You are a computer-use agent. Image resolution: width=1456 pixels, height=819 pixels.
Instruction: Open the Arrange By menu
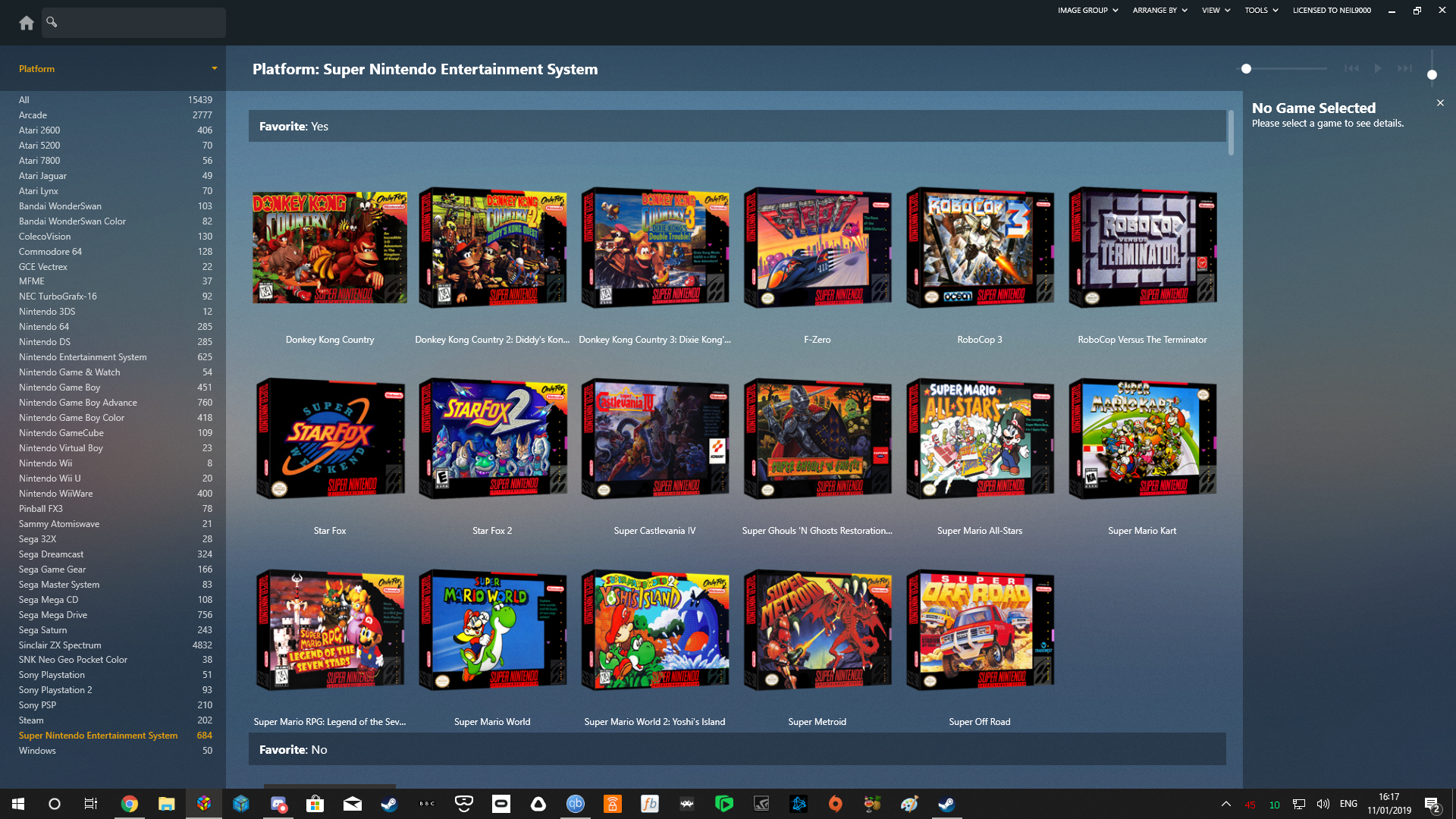1159,11
